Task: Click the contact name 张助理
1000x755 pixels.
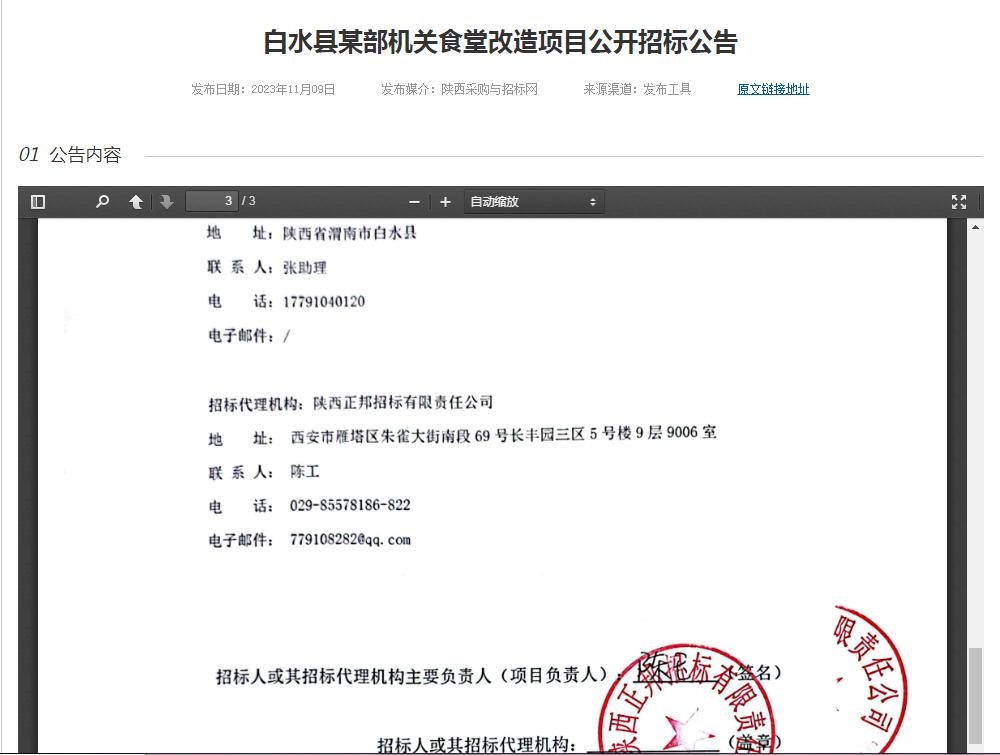Action: point(305,268)
